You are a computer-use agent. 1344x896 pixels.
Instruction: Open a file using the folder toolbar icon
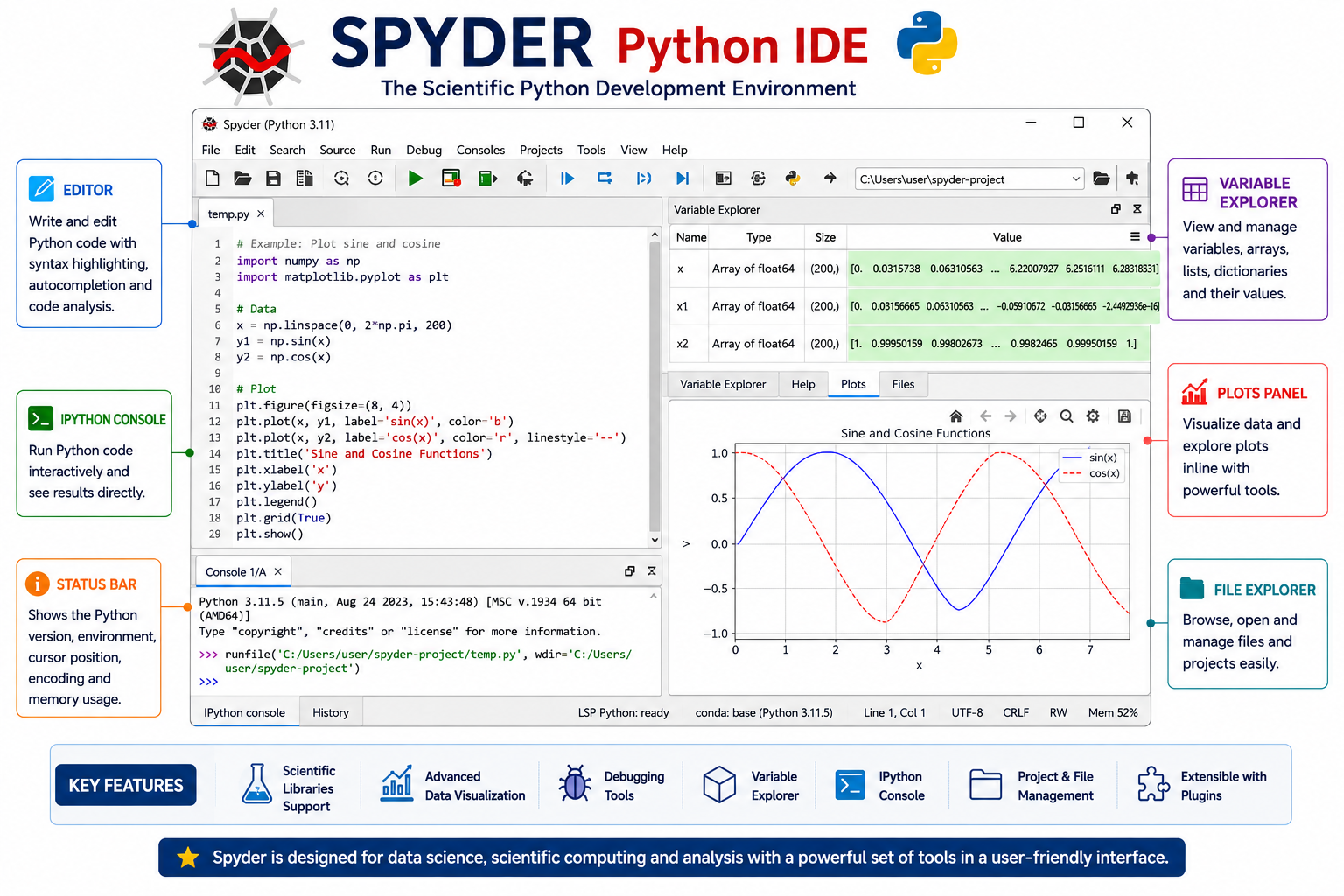pyautogui.click(x=242, y=178)
